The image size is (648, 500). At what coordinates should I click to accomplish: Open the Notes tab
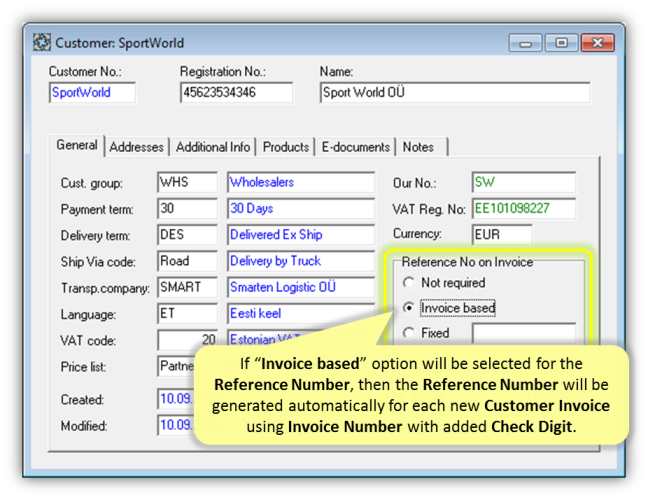point(422,147)
